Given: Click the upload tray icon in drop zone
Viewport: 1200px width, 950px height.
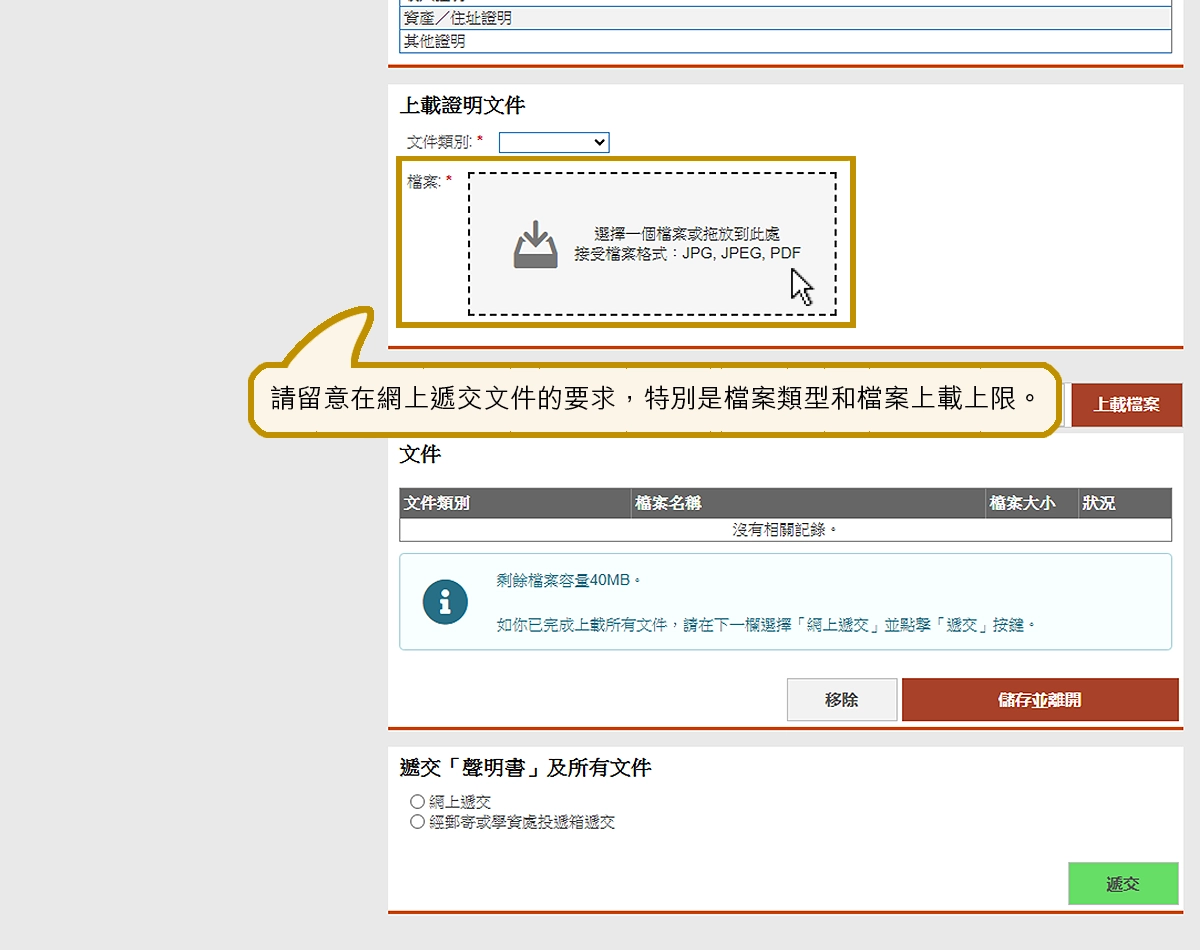Looking at the screenshot, I should pos(535,245).
